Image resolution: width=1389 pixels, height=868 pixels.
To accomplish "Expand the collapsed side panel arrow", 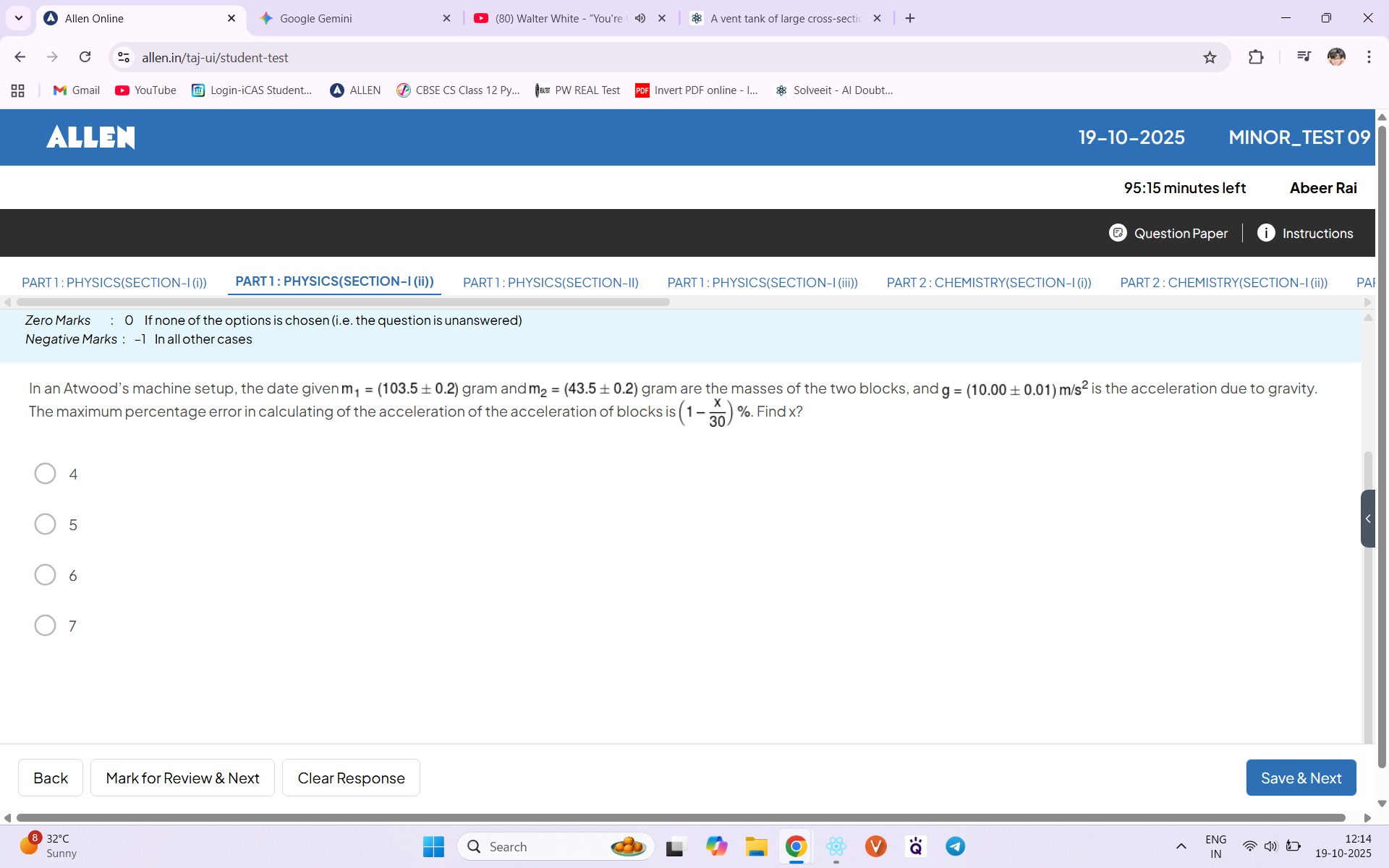I will 1367,519.
